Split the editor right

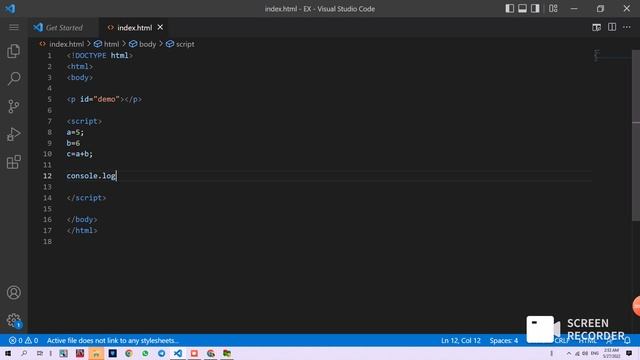[612, 27]
